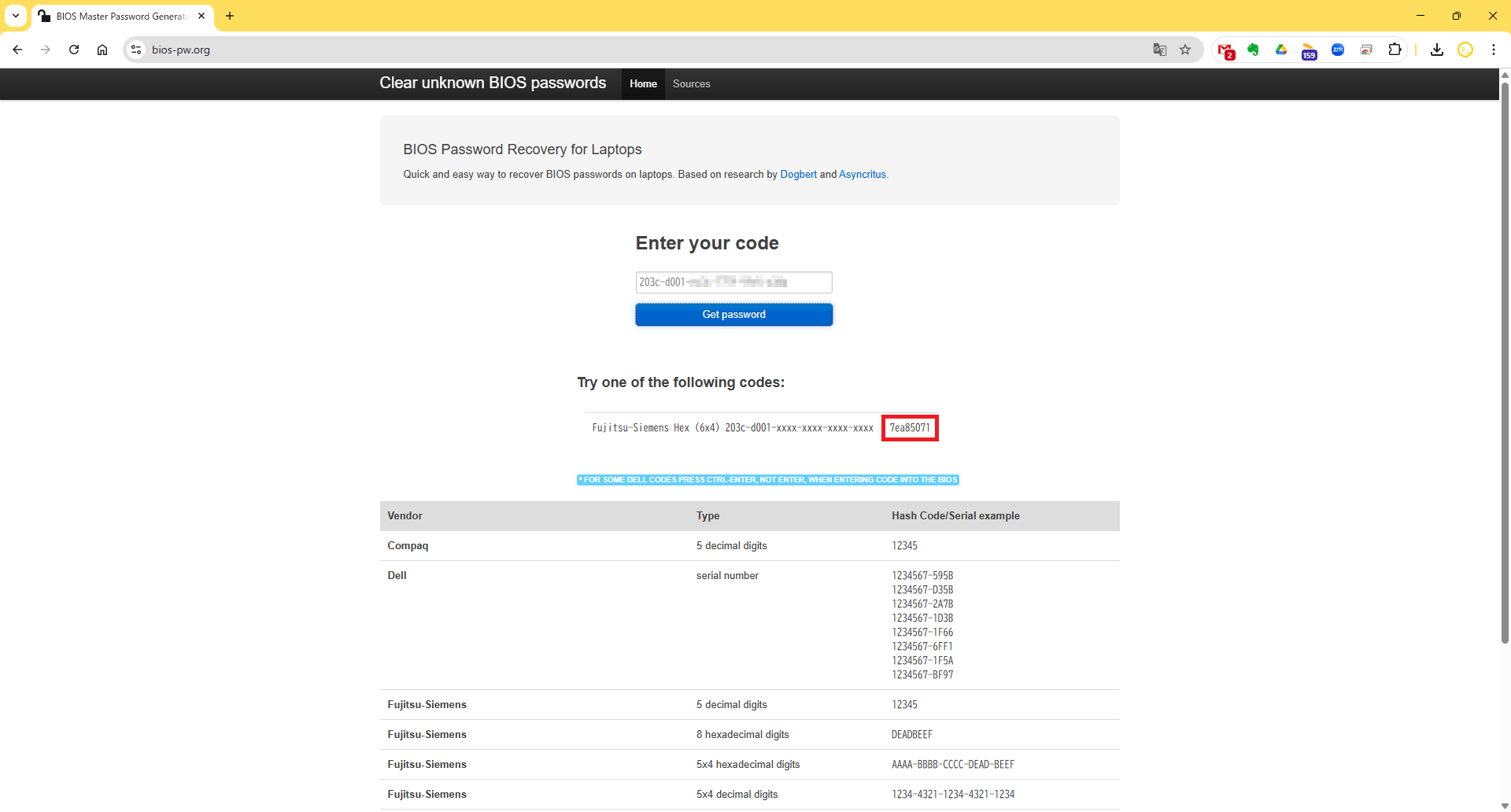Click the Evernote extension icon

pyautogui.click(x=1253, y=50)
